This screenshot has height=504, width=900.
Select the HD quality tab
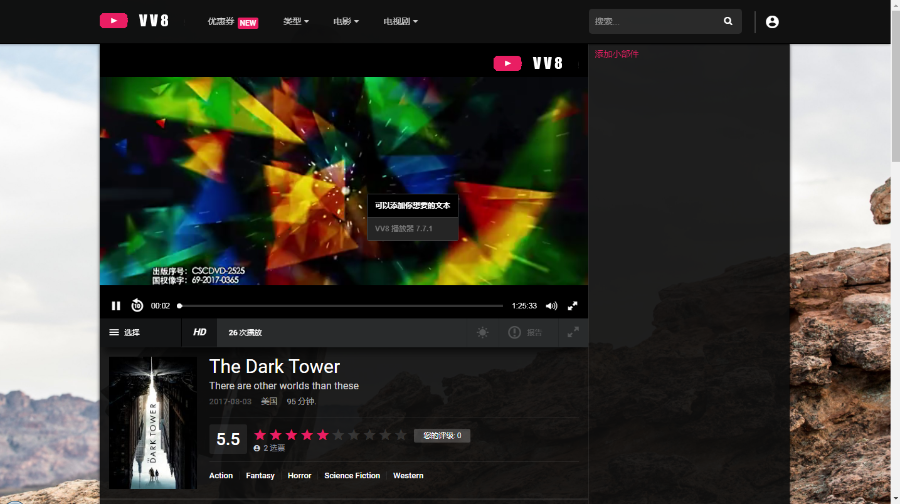click(x=199, y=332)
